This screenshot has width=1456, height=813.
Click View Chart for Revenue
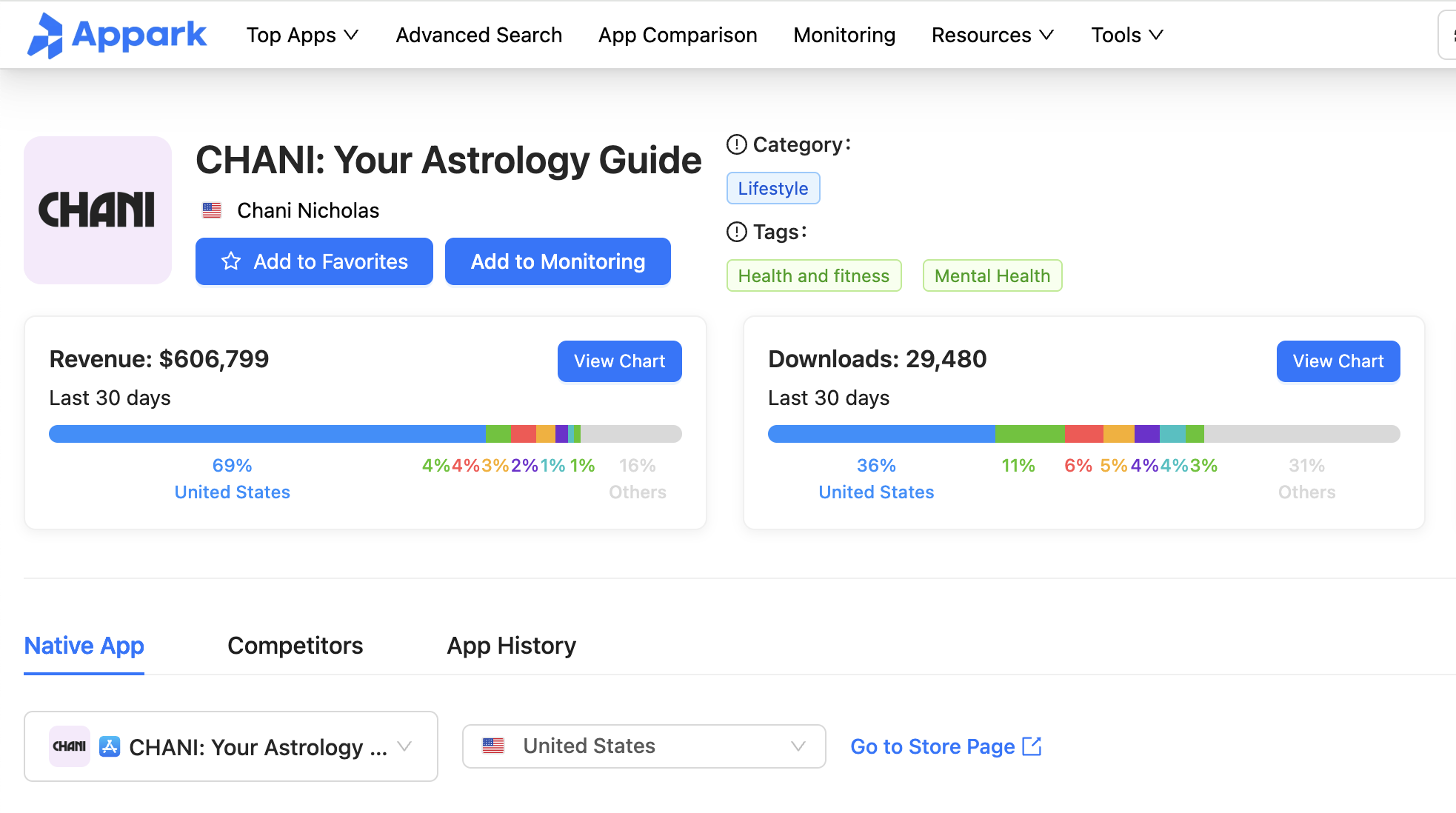[619, 361]
